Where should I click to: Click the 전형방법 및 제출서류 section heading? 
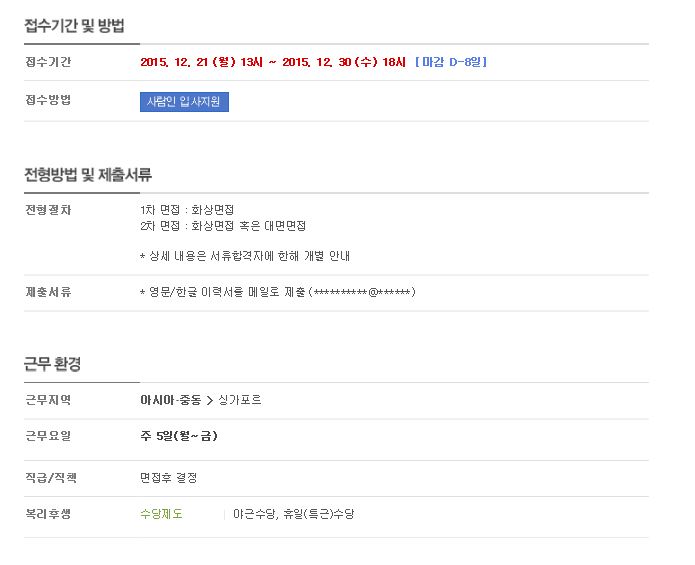(88, 175)
